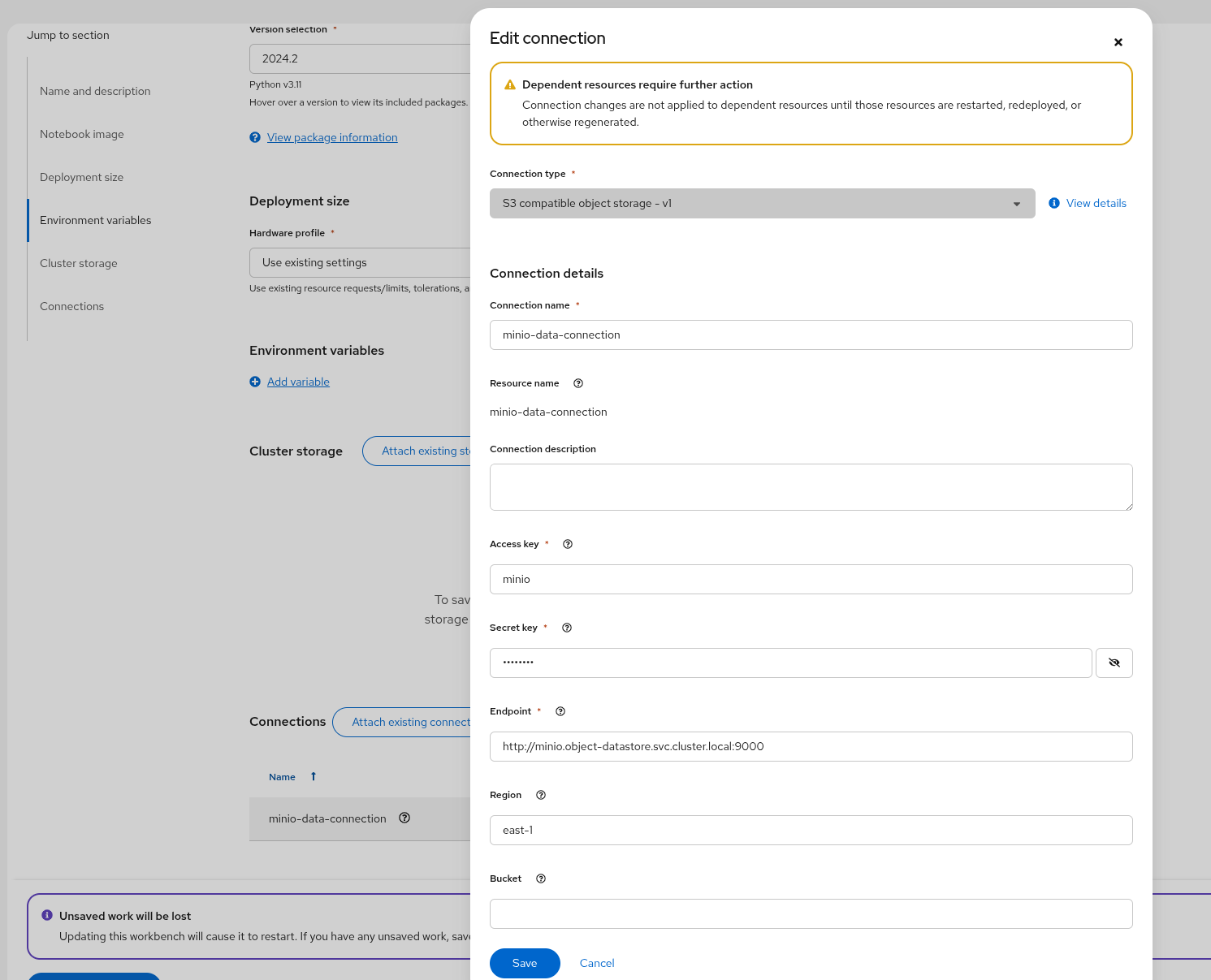Click Attach existing storage button
Viewport: 1211px width, 980px height.
pos(417,451)
